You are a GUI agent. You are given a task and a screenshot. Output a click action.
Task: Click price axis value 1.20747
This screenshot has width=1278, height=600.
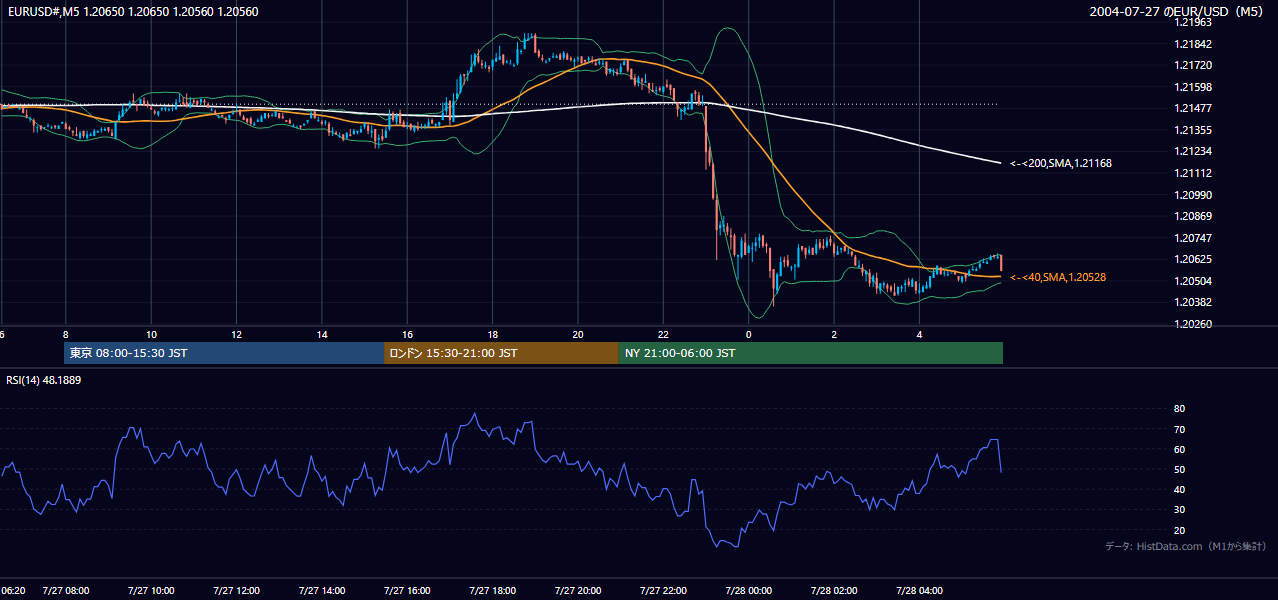[1192, 238]
